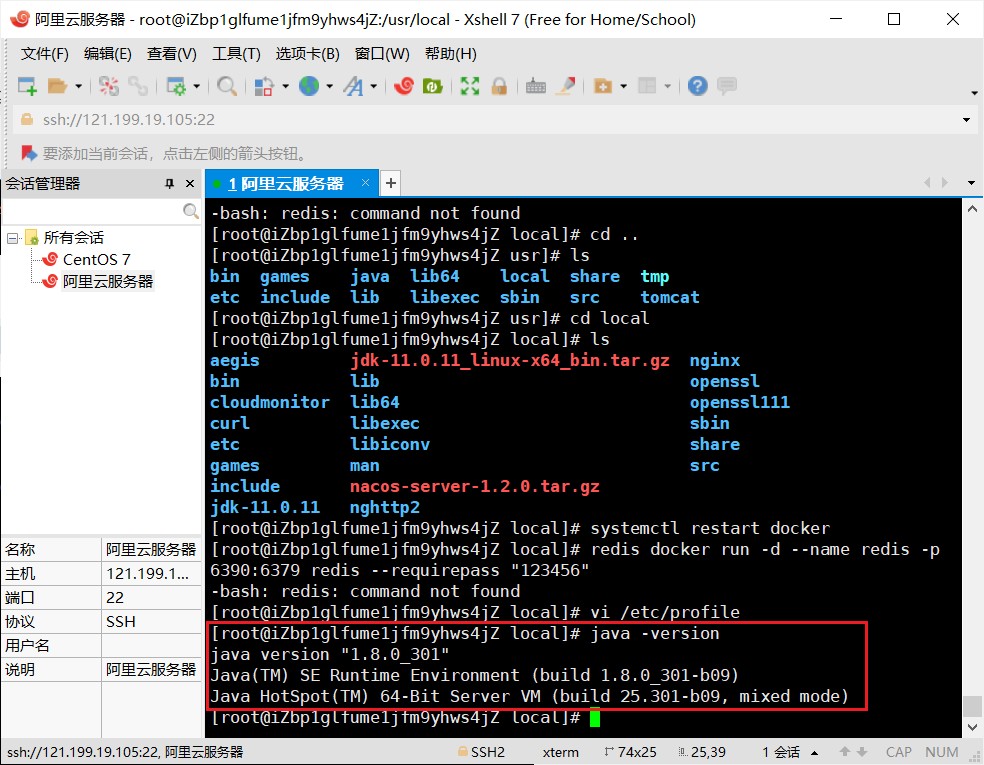Viewport: 984px width, 765px height.
Task: Click the scroll tabs right arrow
Action: point(944,183)
